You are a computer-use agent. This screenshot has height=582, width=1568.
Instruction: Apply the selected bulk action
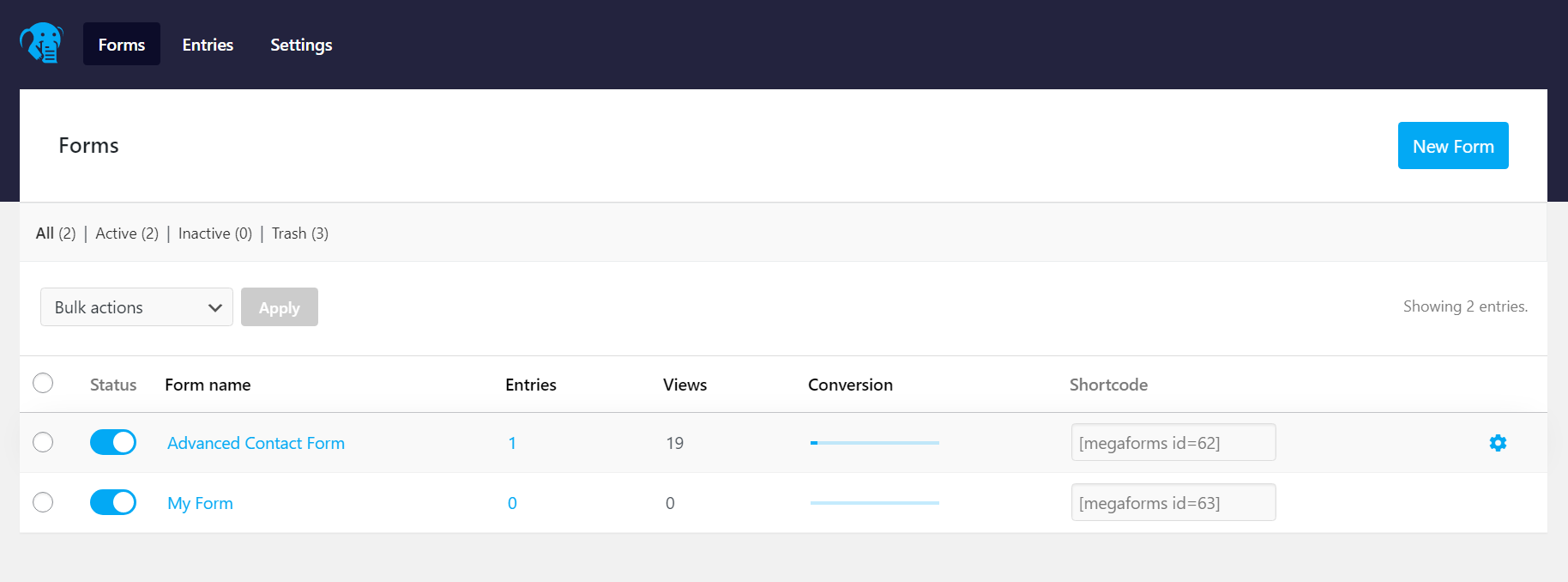coord(280,307)
